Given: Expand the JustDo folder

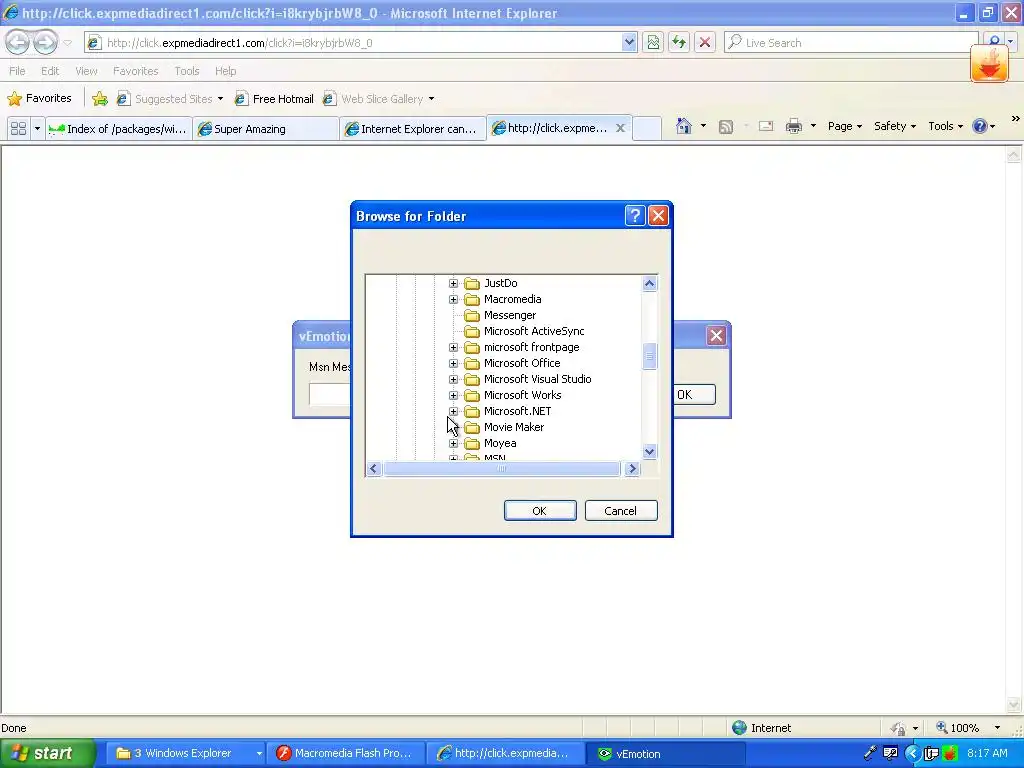Looking at the screenshot, I should 453,283.
